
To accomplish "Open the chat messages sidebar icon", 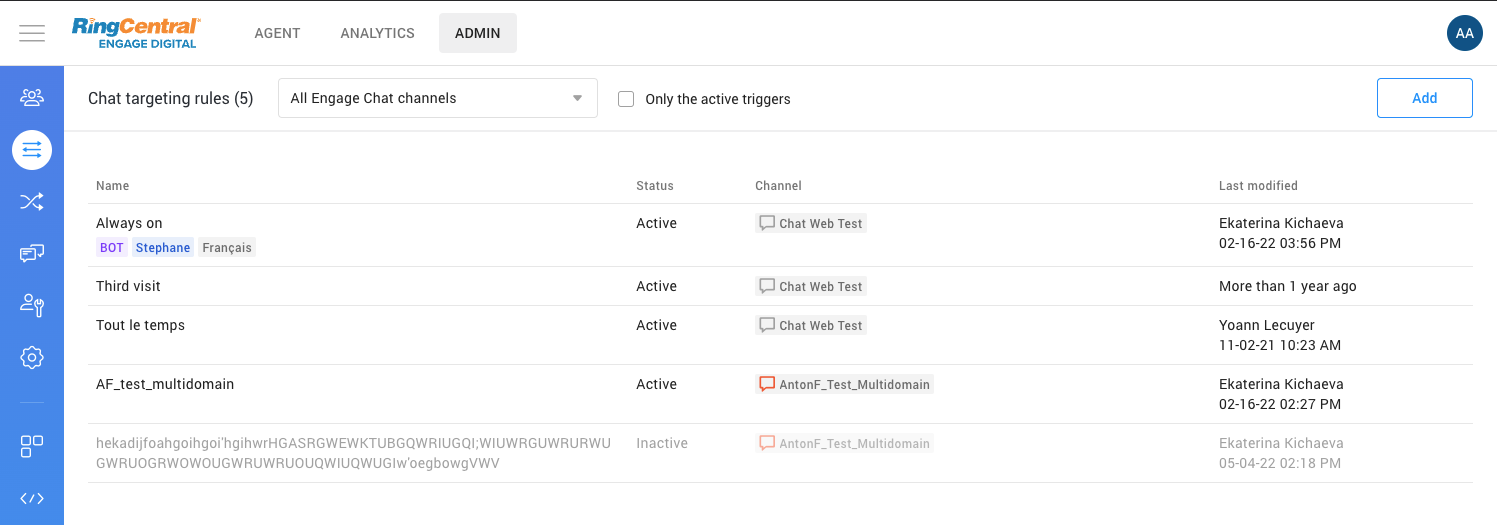I will pyautogui.click(x=32, y=253).
